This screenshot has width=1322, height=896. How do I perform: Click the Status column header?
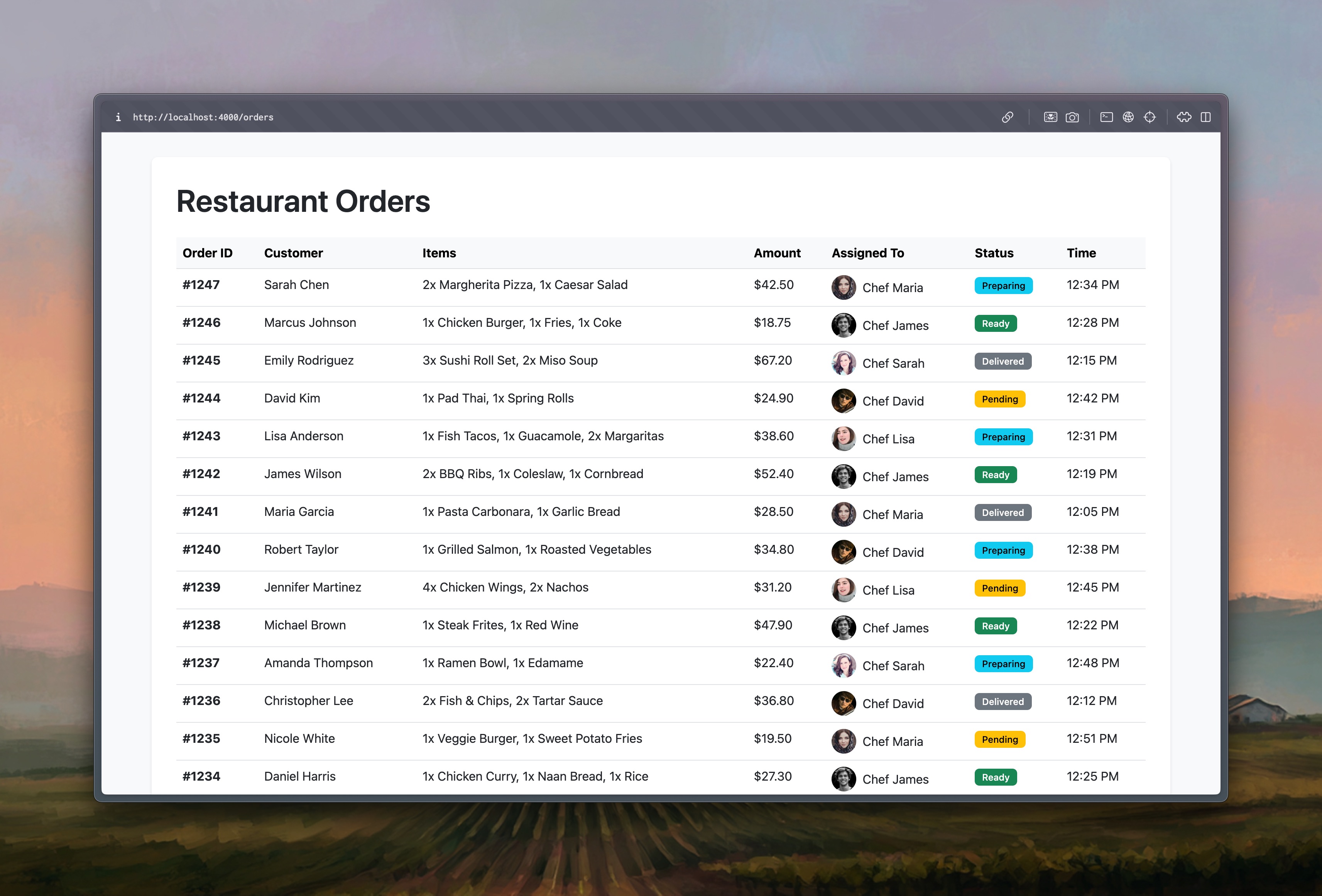click(993, 253)
